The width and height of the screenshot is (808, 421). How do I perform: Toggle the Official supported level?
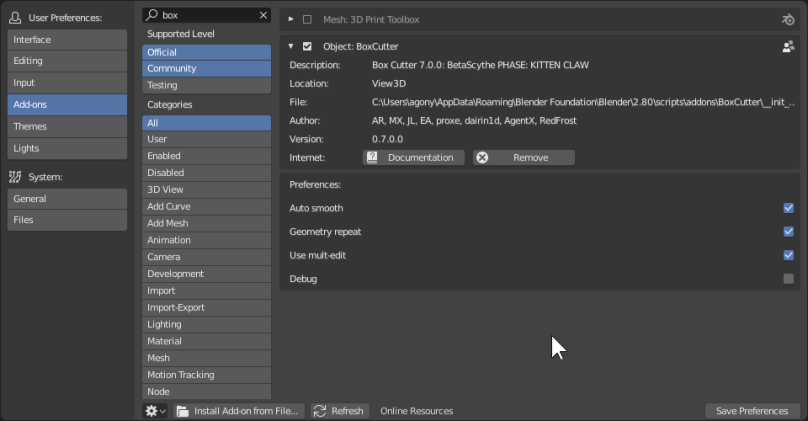(x=206, y=52)
